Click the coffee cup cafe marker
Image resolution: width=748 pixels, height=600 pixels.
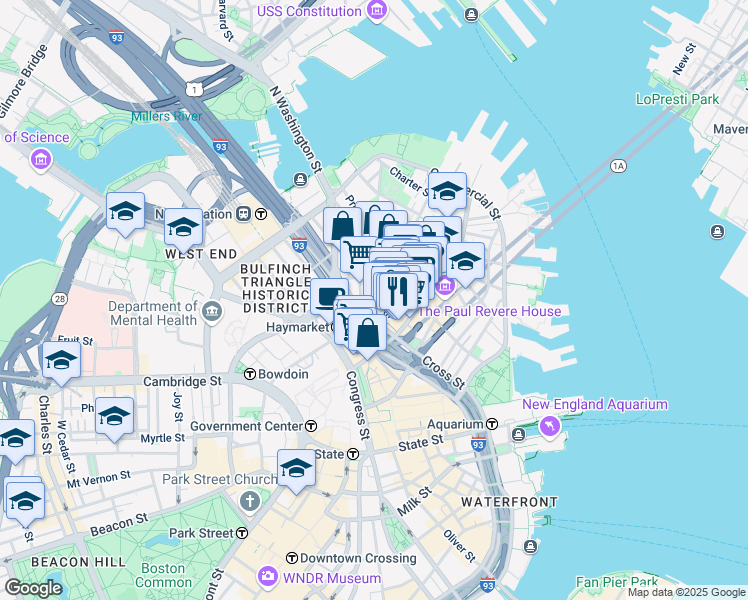click(327, 296)
